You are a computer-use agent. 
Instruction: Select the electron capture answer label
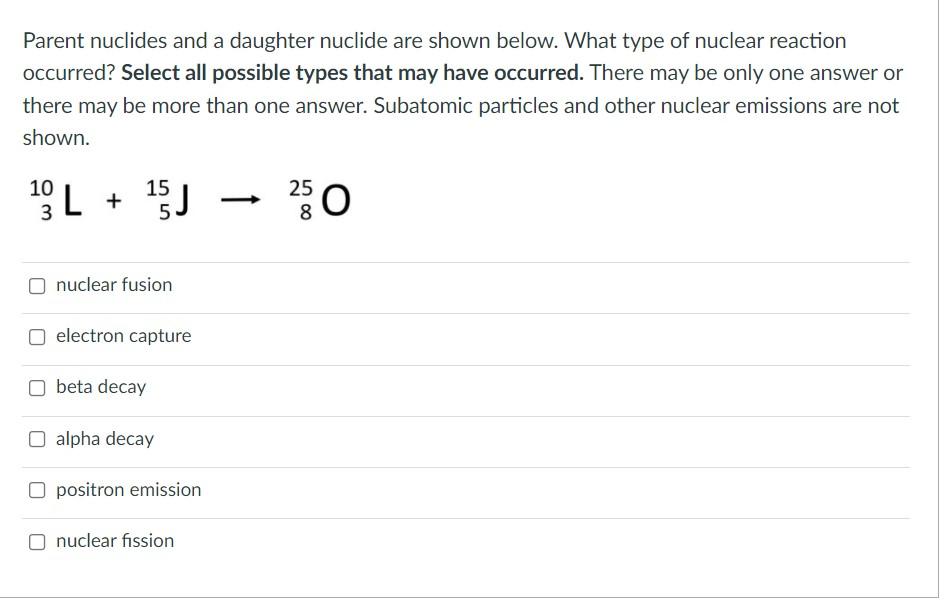pos(124,336)
